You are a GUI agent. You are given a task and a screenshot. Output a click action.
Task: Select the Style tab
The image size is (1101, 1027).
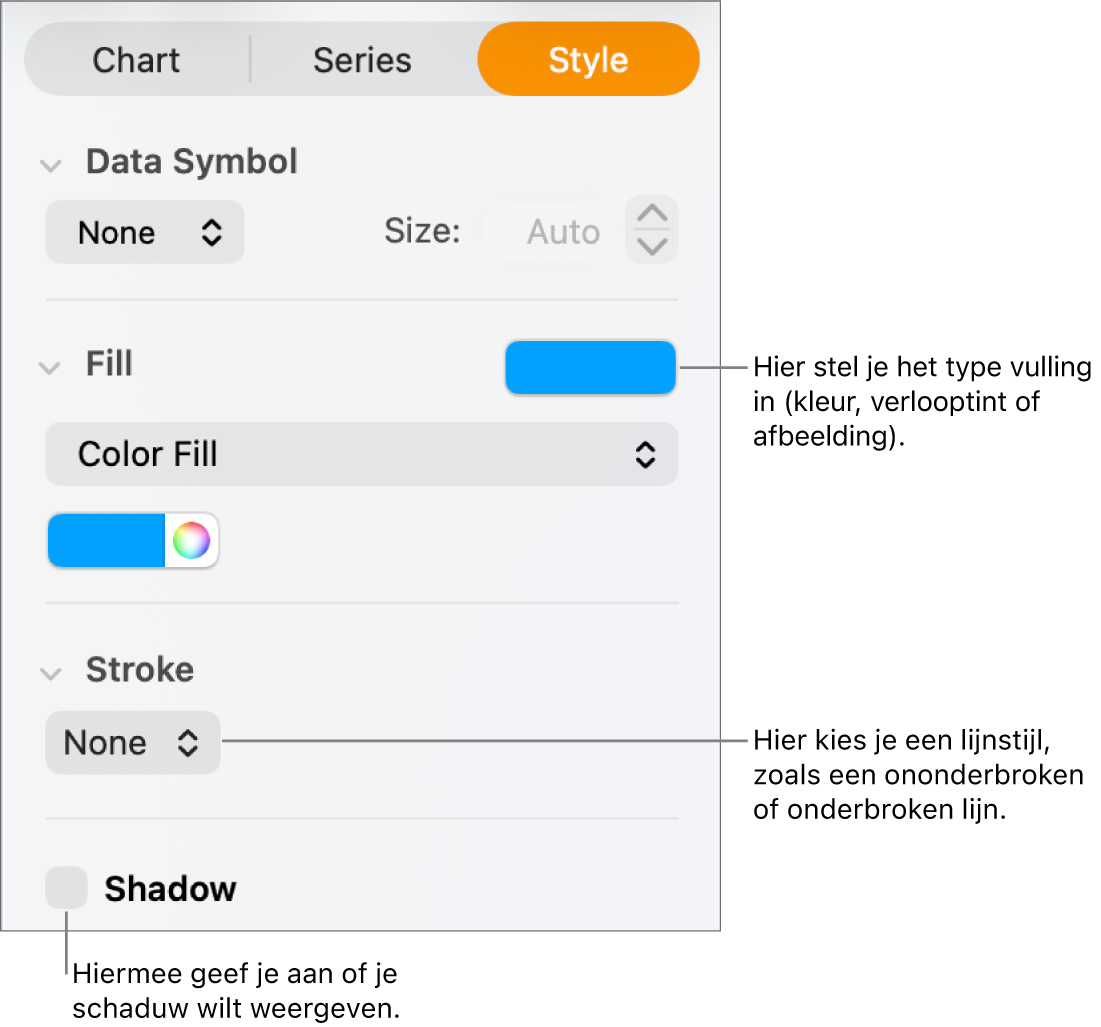tap(588, 60)
